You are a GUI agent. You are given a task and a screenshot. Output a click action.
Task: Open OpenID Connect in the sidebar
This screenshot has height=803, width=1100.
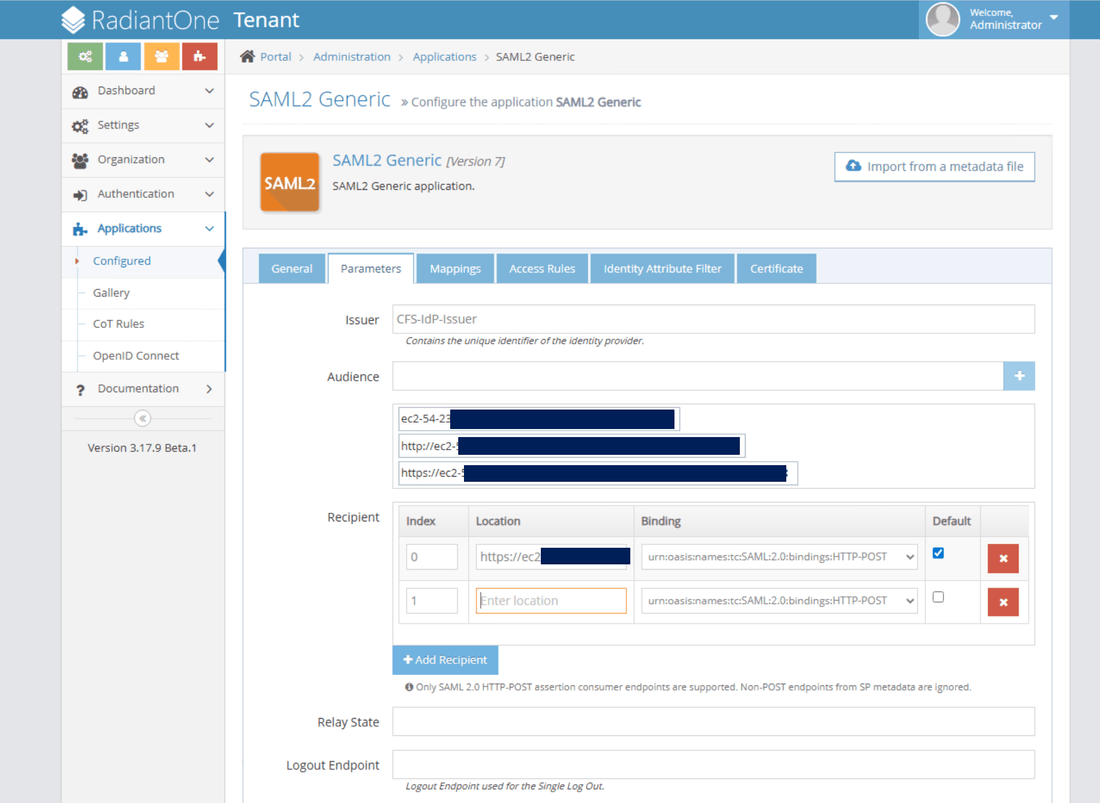(136, 356)
